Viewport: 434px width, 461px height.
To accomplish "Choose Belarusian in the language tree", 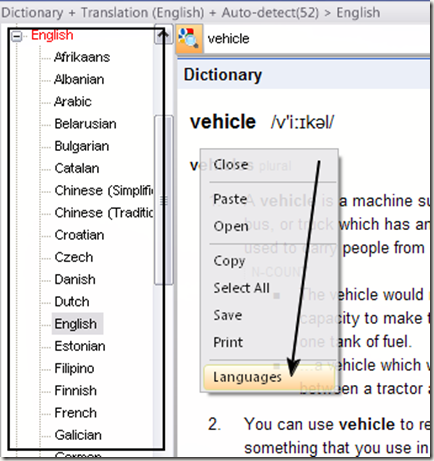I will coord(85,124).
